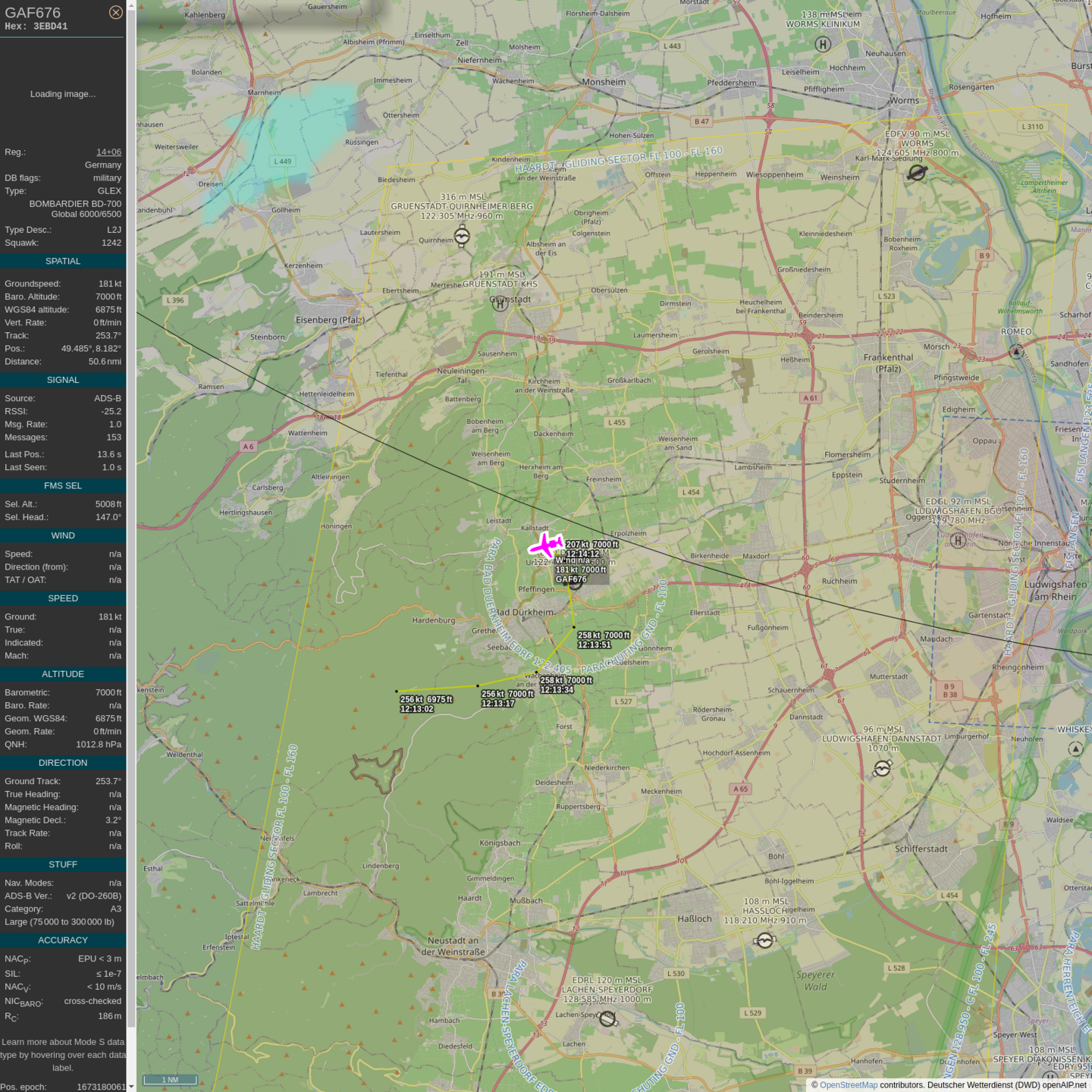Close the GAF676 aircraft info panel
The height and width of the screenshot is (1092, 1092).
(x=115, y=12)
